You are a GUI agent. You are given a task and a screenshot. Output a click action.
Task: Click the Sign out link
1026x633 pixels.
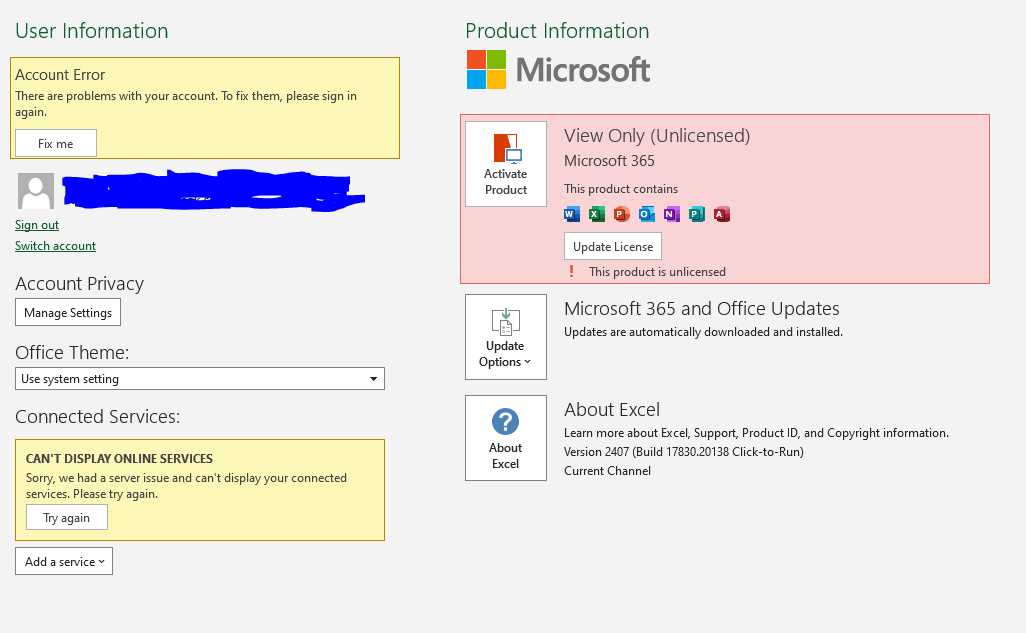click(37, 225)
